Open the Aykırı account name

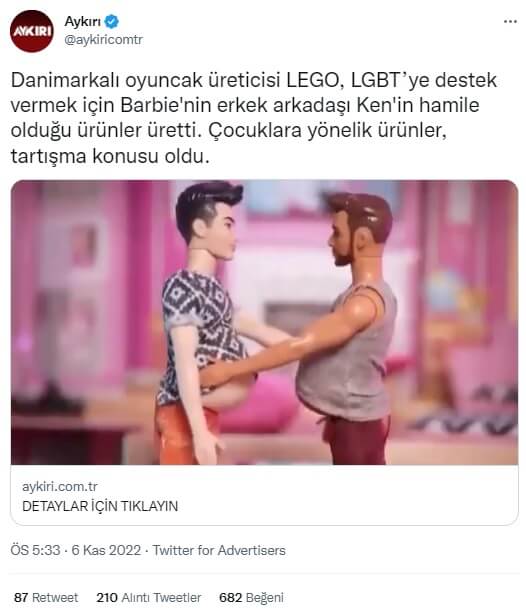click(82, 22)
